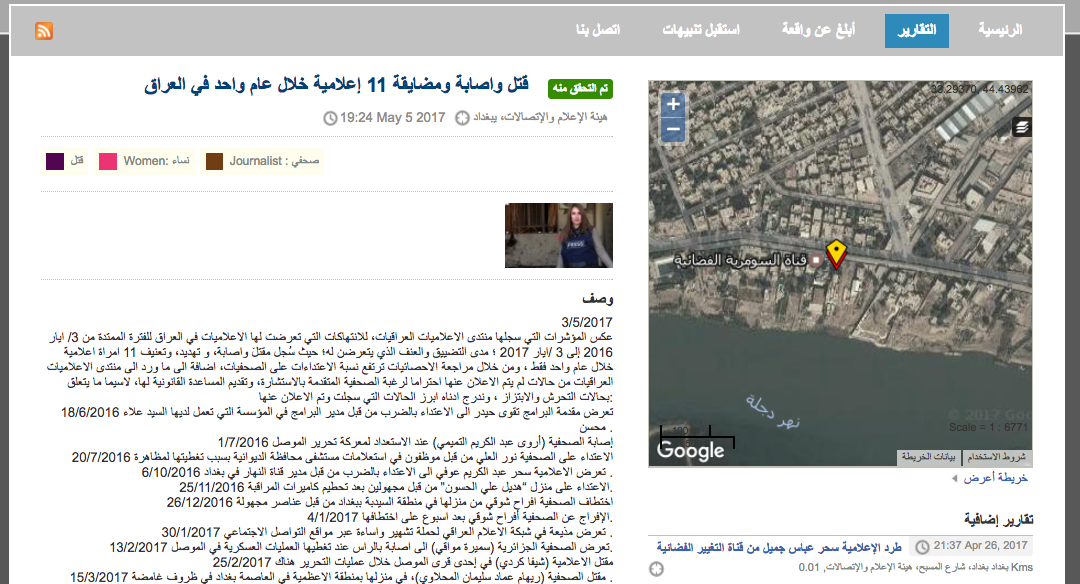This screenshot has height=584, width=1080.
Task: Click the purple قتل category swatch
Action: pos(55,161)
